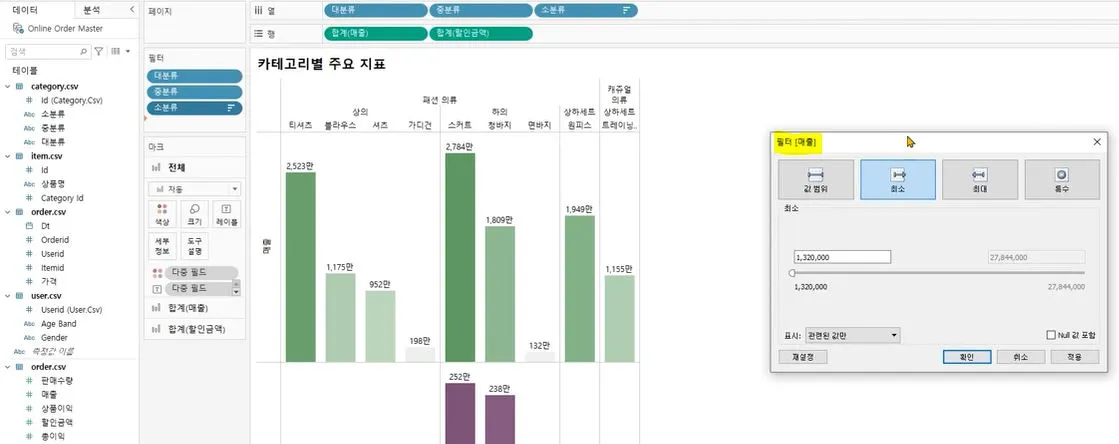Screen dimensions: 1119x444
Task: Expand the 합계(매출) marks card section
Action: click(x=195, y=308)
